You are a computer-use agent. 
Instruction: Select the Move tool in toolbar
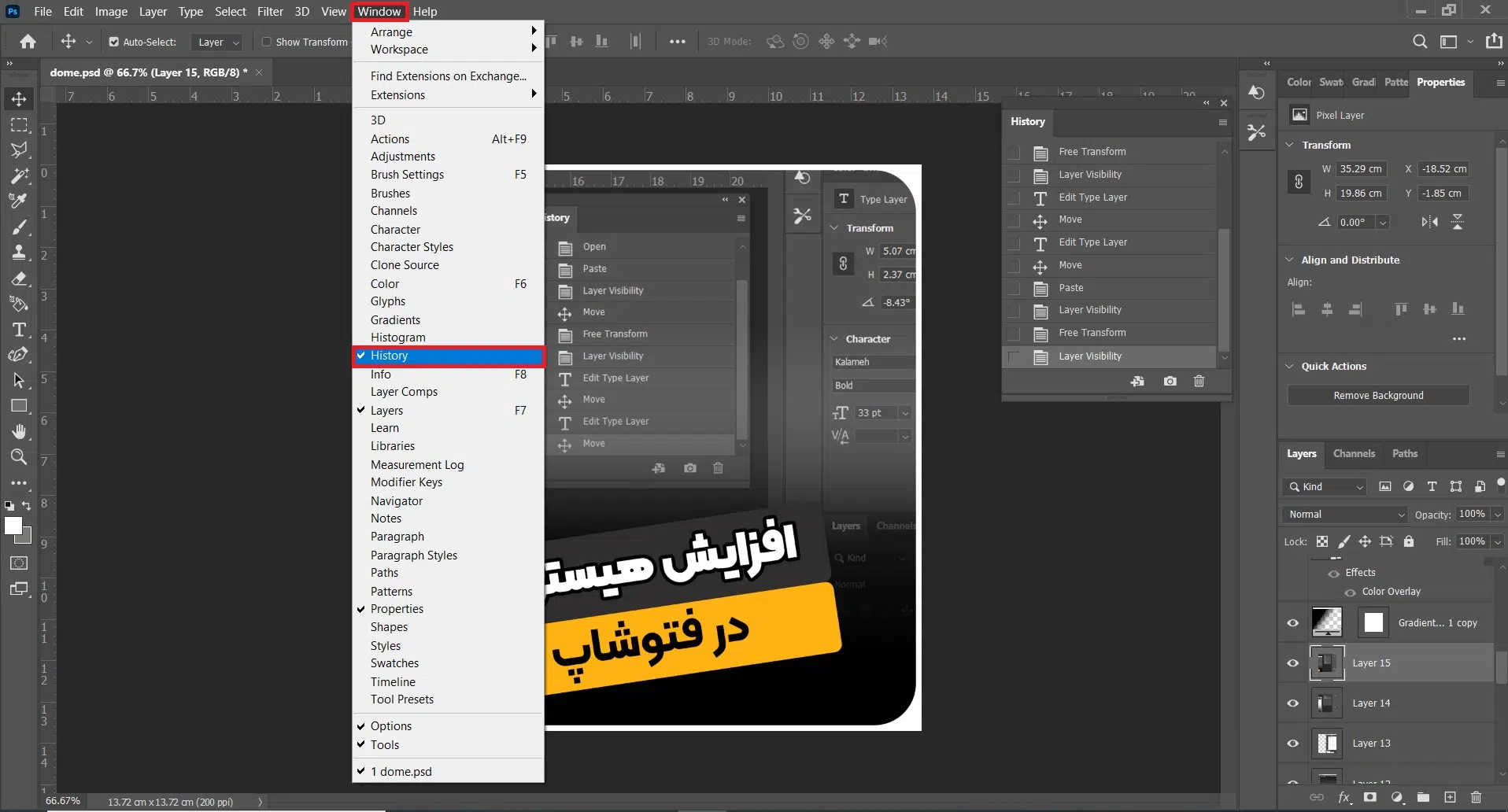(x=19, y=99)
